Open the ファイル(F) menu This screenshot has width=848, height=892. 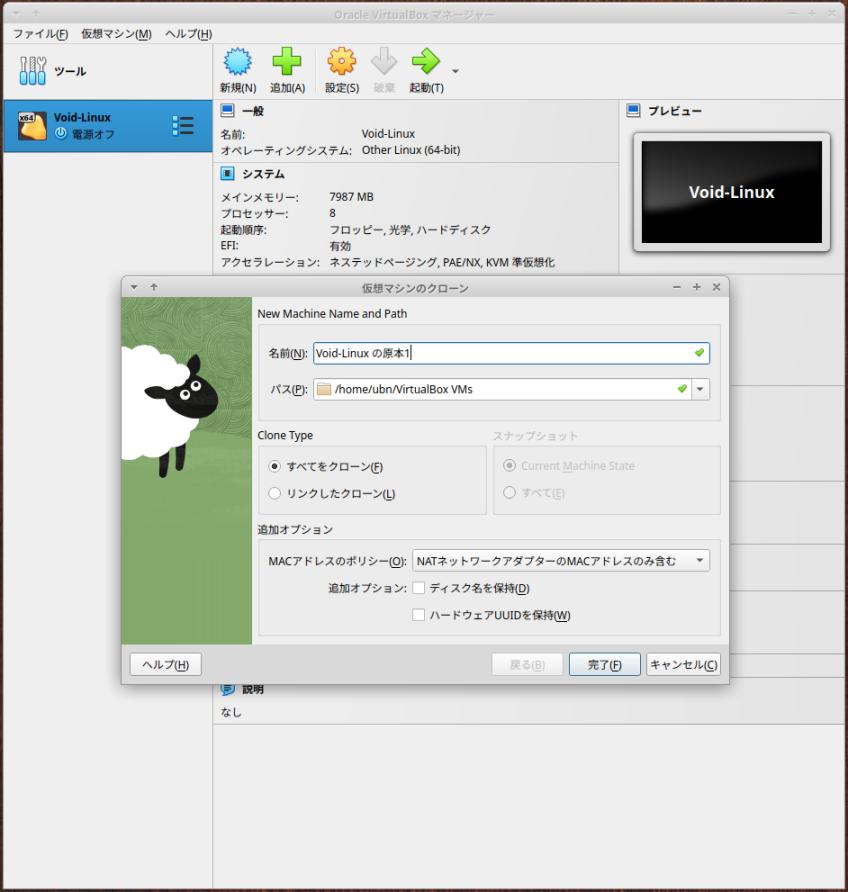[40, 34]
